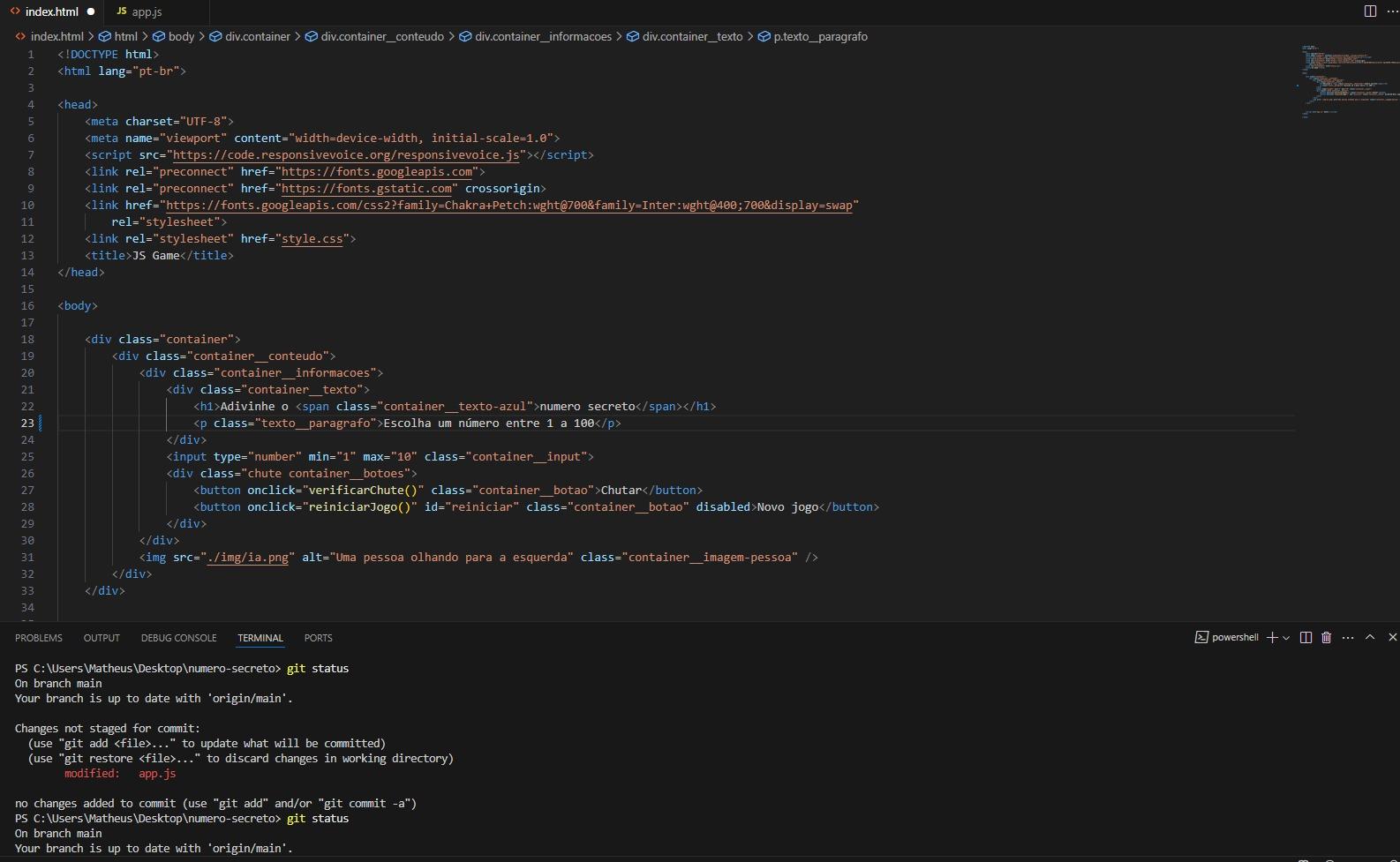Click the JS Game title text

156,255
